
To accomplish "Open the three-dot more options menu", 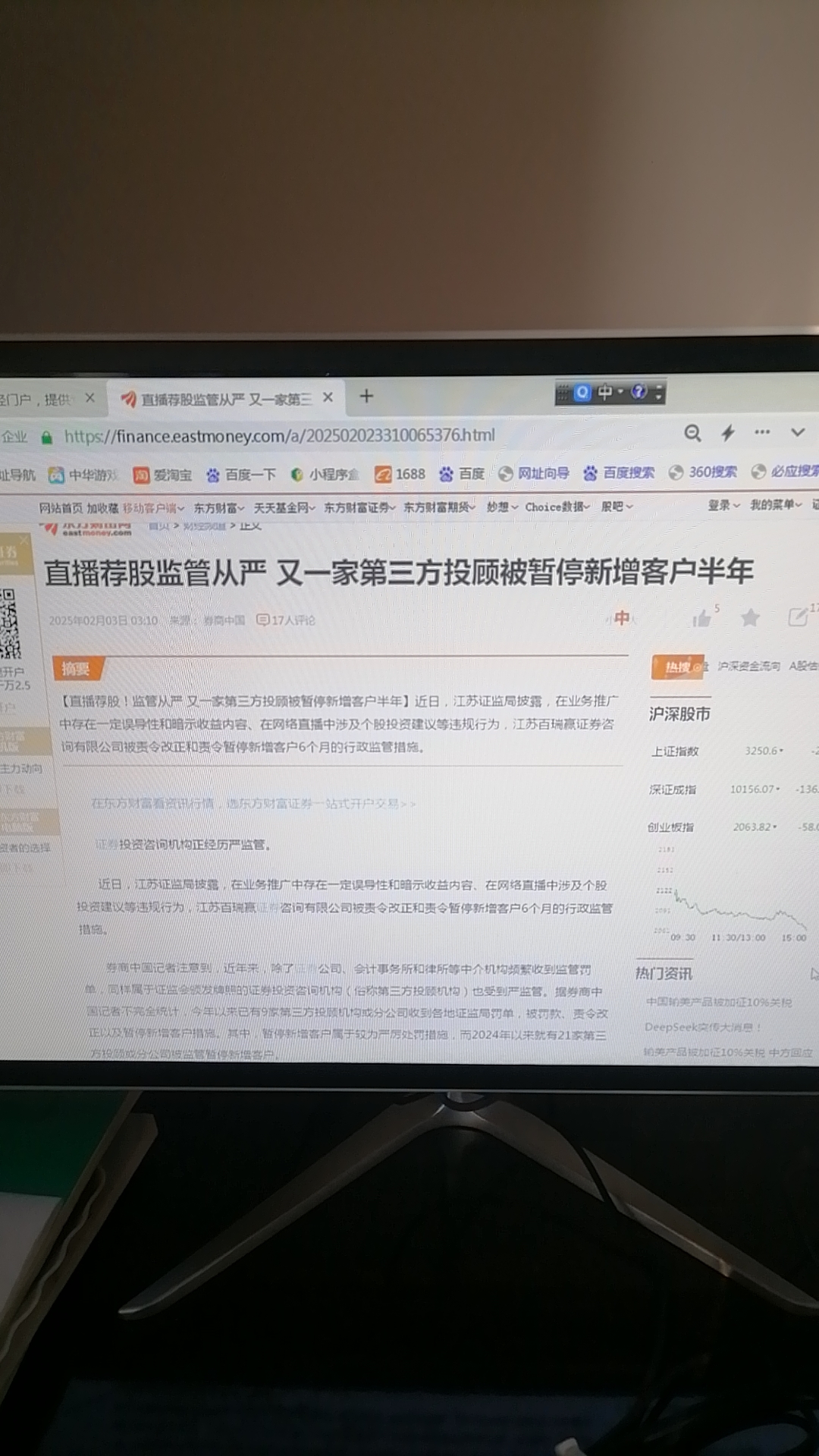I will click(x=762, y=432).
